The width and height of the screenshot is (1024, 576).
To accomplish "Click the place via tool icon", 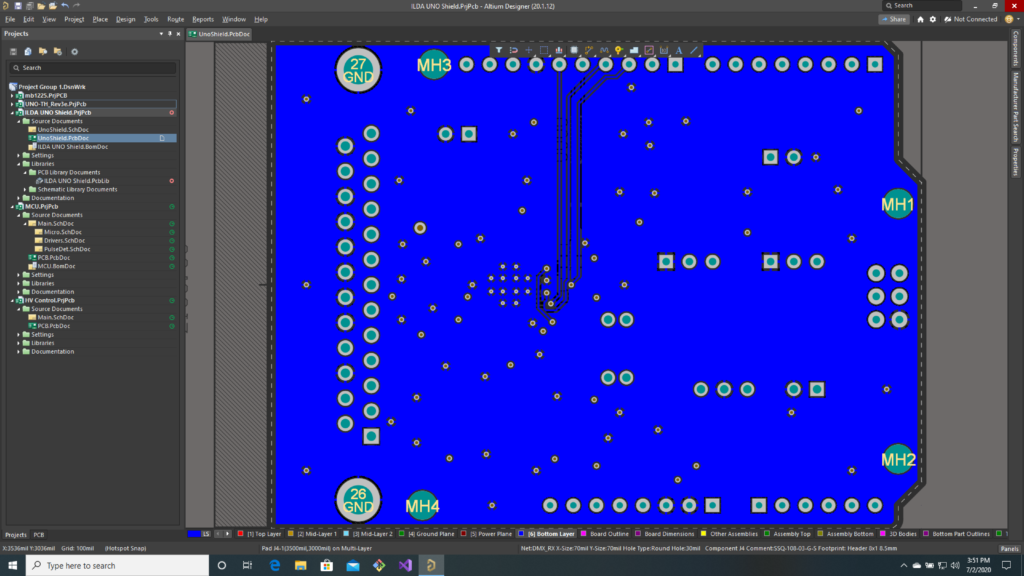I will [619, 50].
